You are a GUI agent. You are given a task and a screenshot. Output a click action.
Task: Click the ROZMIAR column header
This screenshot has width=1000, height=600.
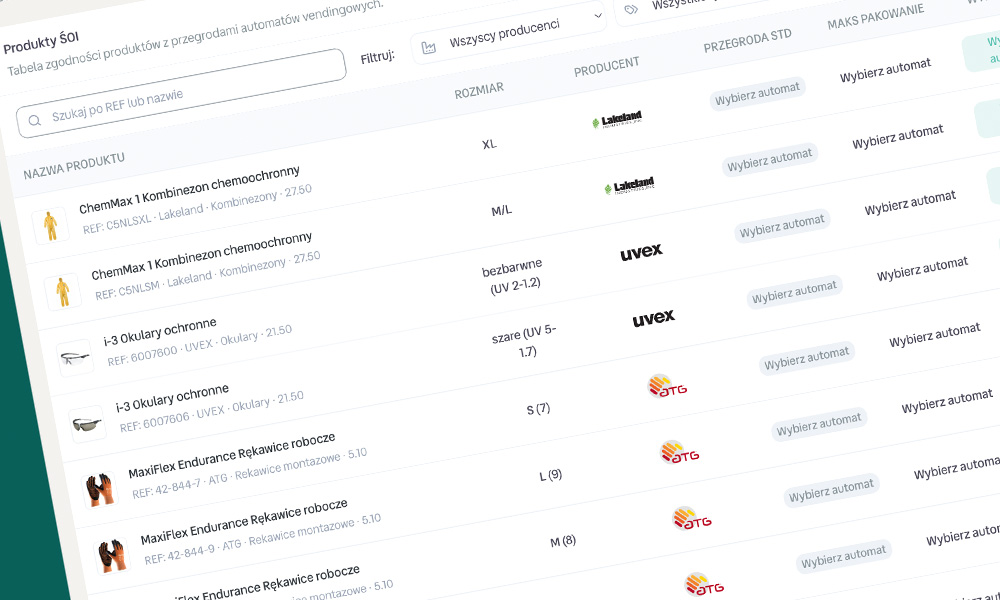tap(479, 91)
